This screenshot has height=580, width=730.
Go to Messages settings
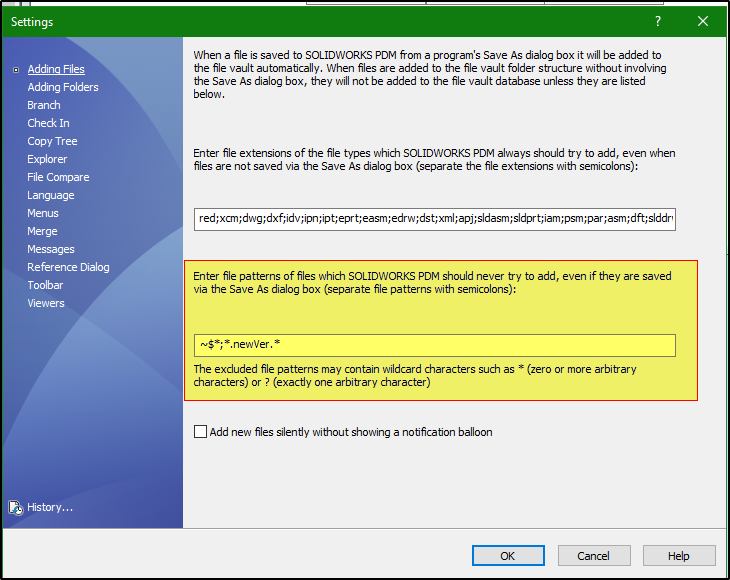51,250
